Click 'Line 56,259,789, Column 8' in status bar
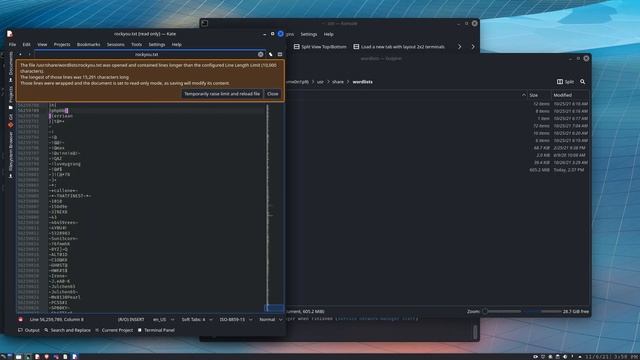 tap(57, 320)
